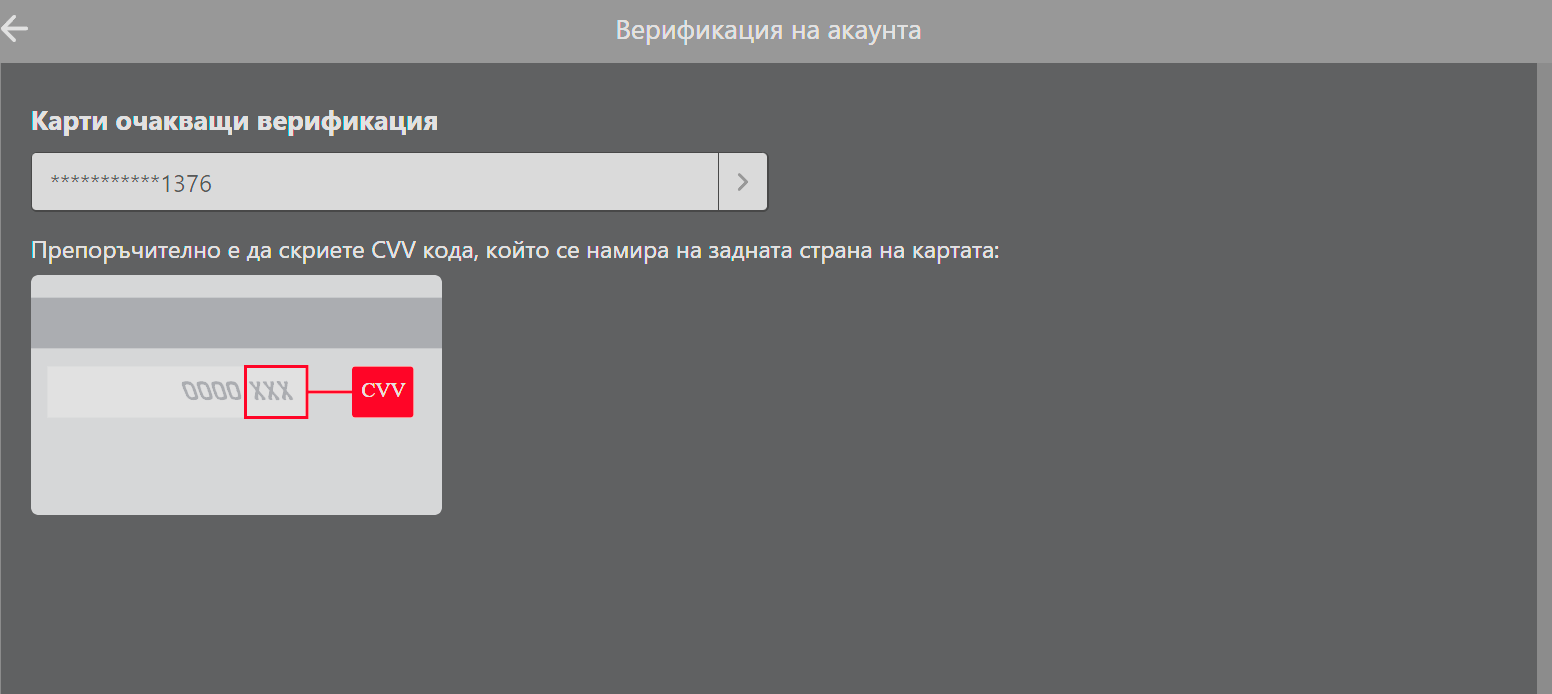Click the vertical scrollbar on the right

(x=1544, y=378)
